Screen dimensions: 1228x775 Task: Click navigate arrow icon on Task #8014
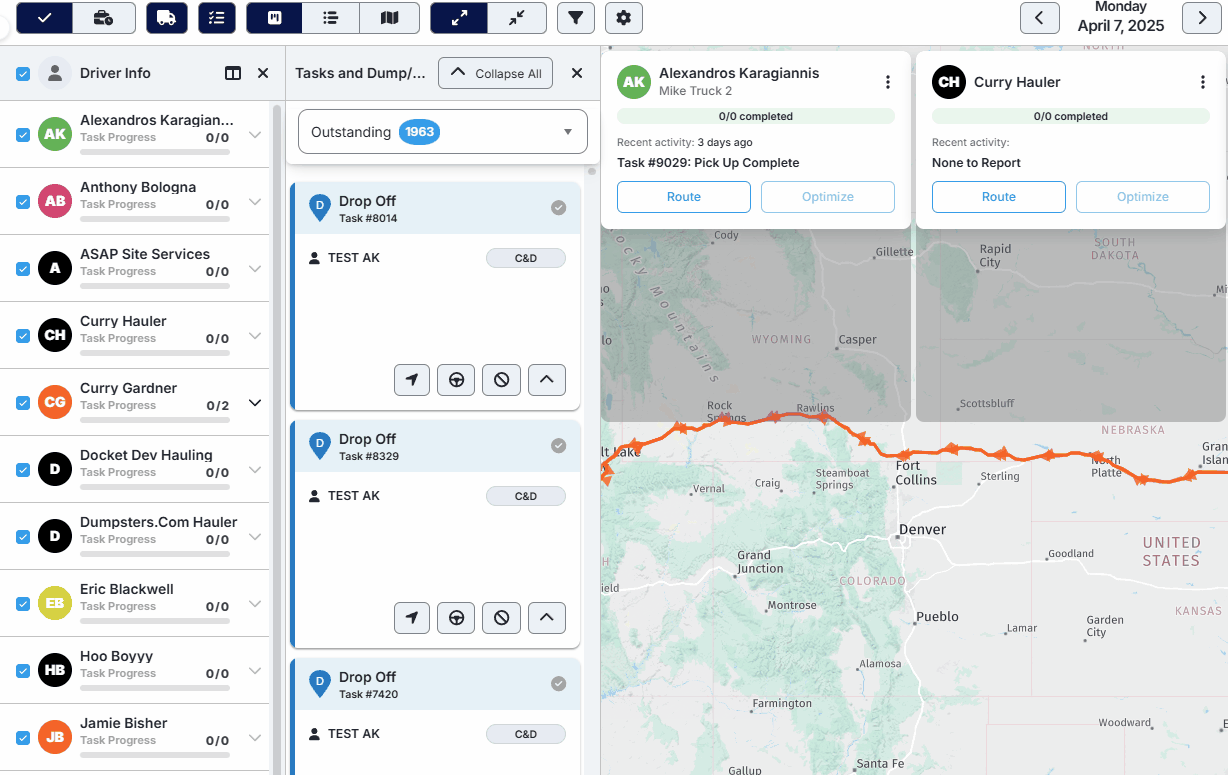[412, 380]
